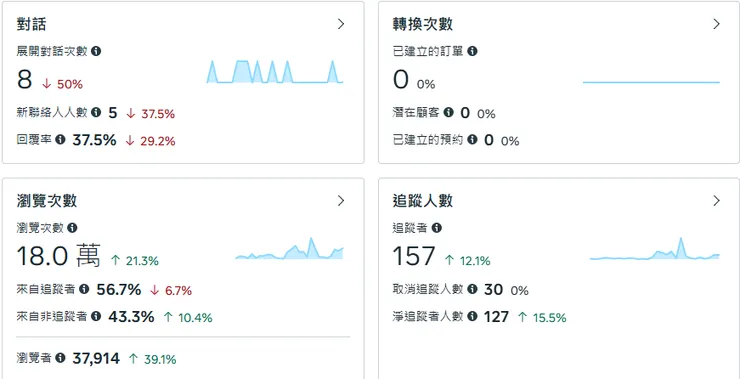Image resolution: width=740 pixels, height=379 pixels.
Task: Click the 37,914 viewers value
Action: [x=96, y=358]
